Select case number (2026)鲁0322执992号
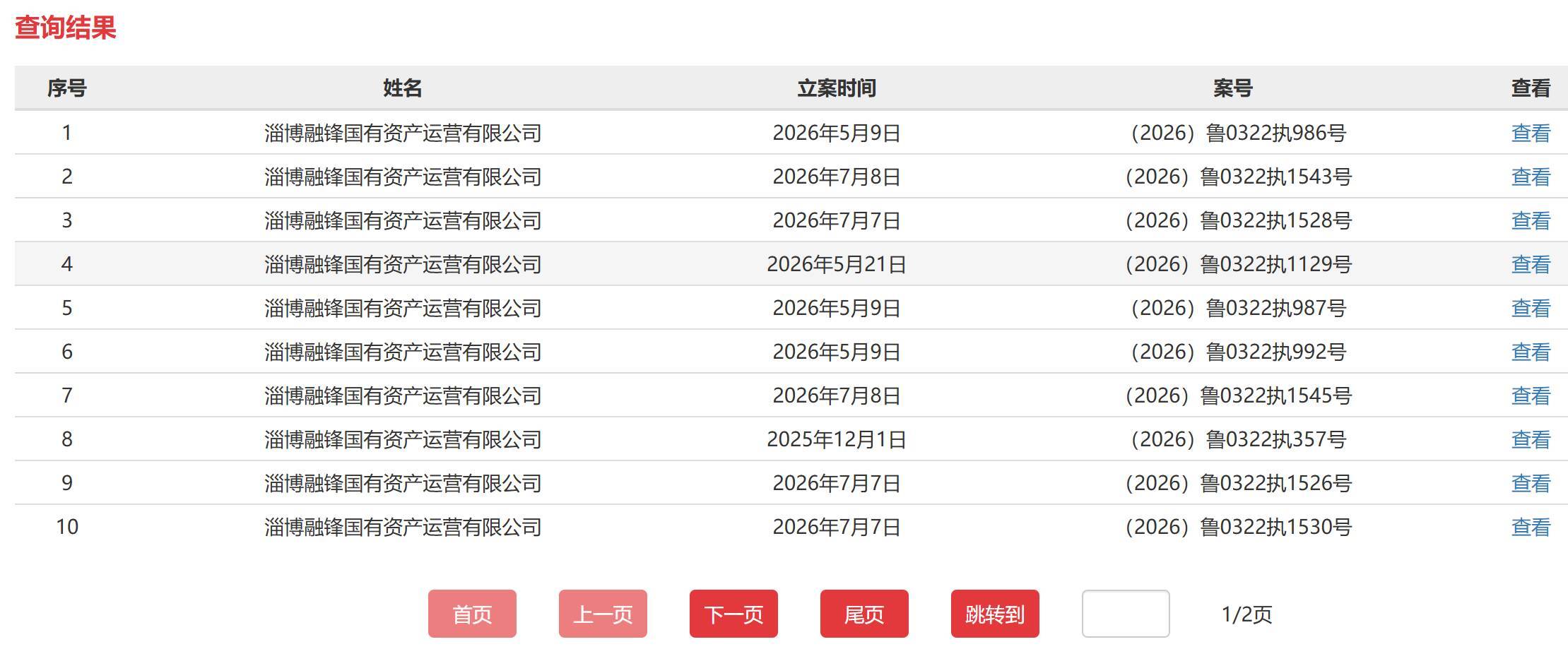 [x=1238, y=352]
